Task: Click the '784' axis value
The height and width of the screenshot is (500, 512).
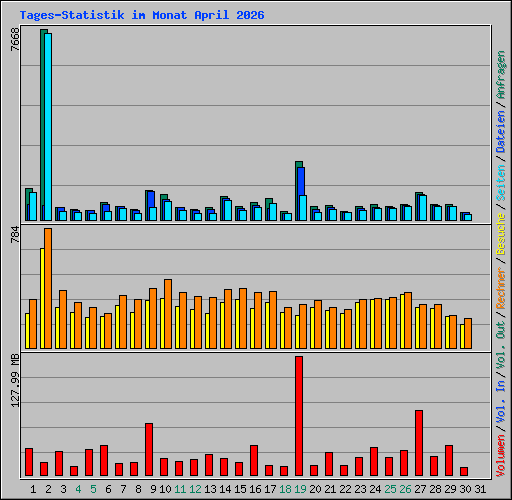Action: pos(15,234)
